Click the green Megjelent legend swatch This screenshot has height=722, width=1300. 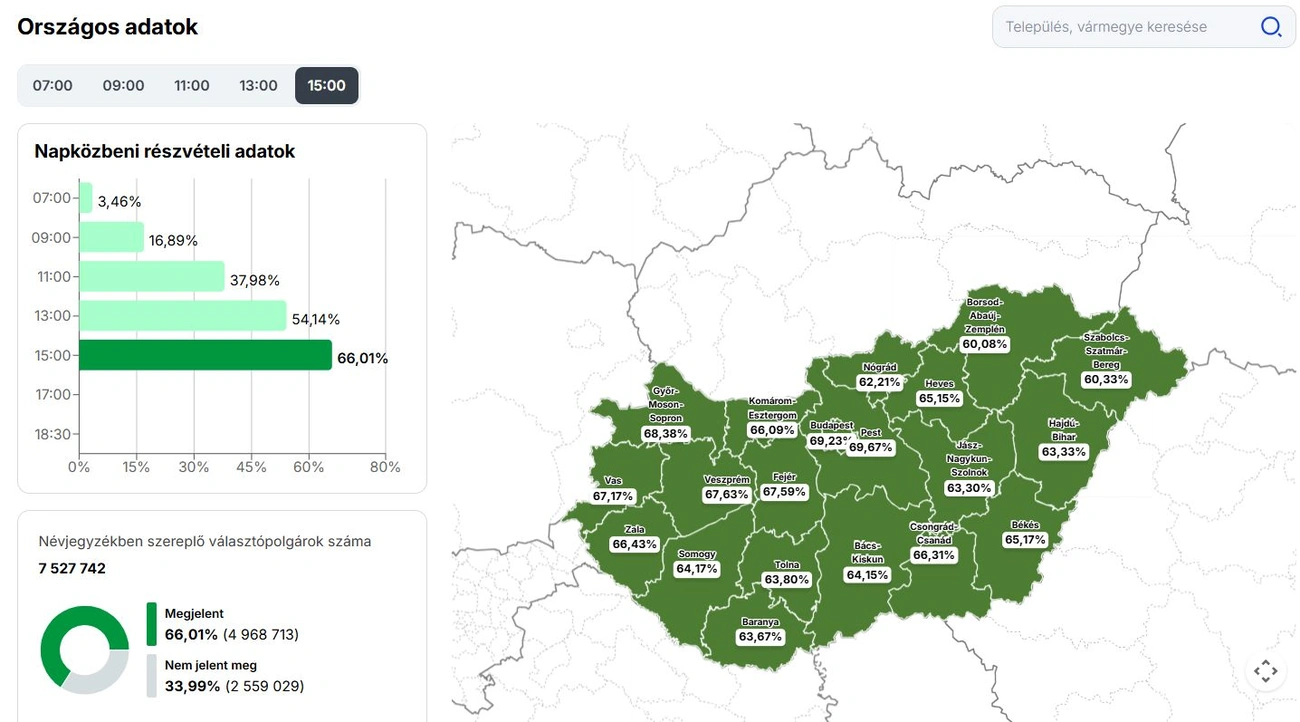click(x=151, y=624)
